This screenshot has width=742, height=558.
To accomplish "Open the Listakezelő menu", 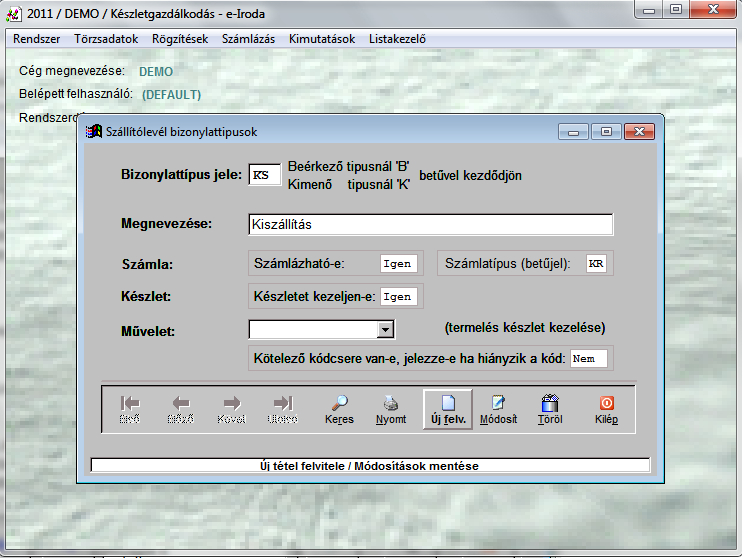I will coord(397,39).
